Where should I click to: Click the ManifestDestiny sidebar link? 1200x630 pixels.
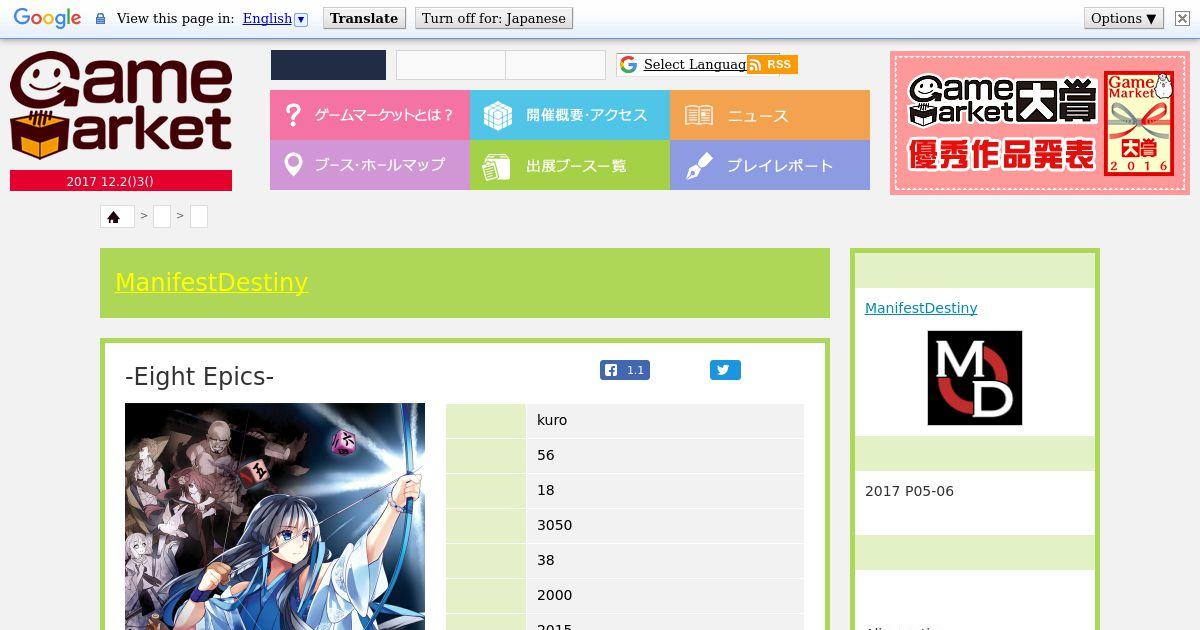[921, 308]
